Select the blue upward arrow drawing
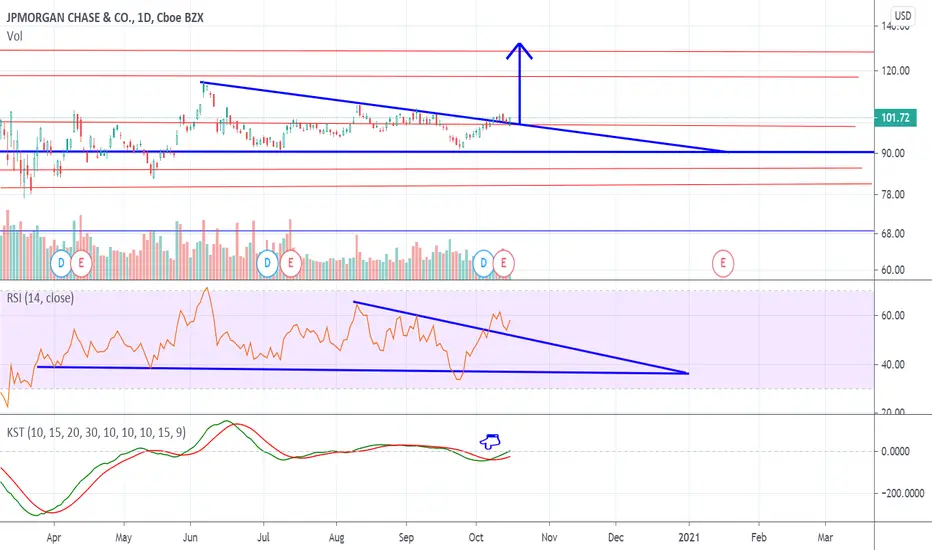 coord(519,83)
